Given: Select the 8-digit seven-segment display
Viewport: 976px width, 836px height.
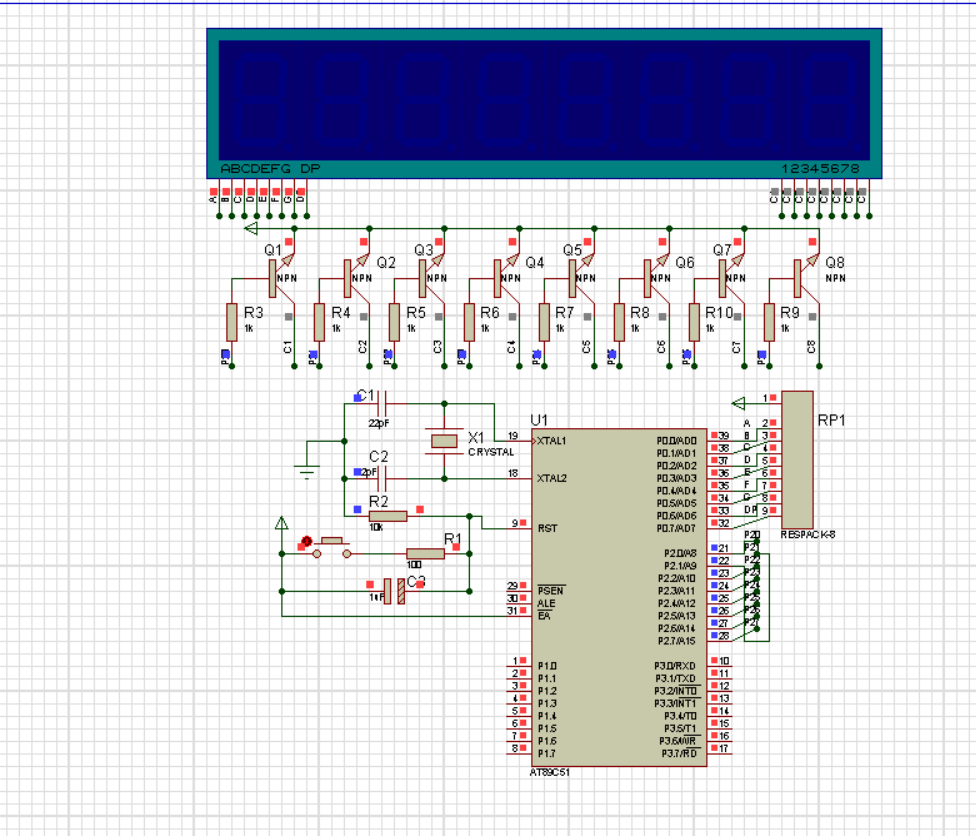Looking at the screenshot, I should (544, 103).
